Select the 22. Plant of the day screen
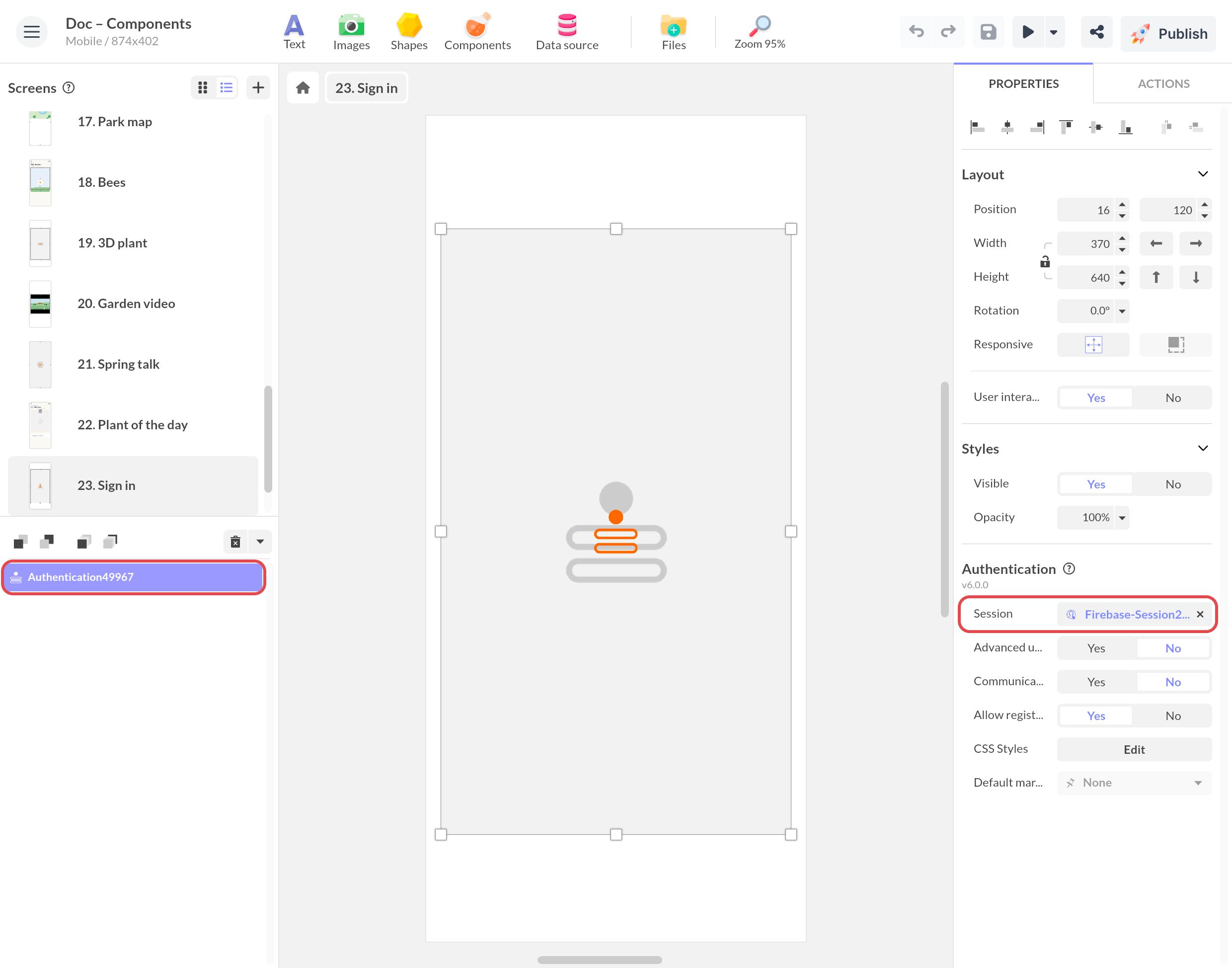Screen dimensions: 1232x968 click(x=133, y=425)
